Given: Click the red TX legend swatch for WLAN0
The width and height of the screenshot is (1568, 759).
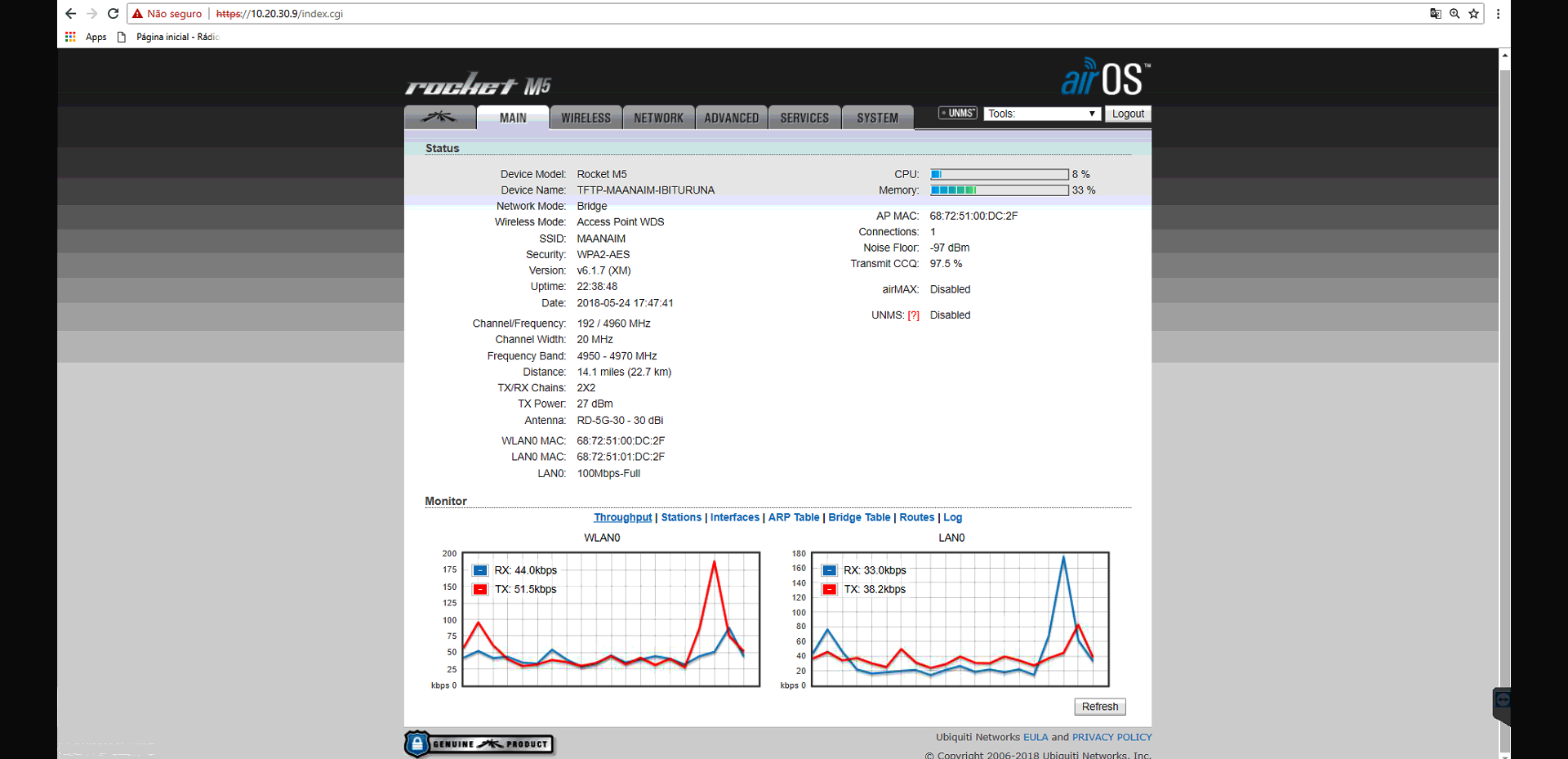Looking at the screenshot, I should click(480, 589).
